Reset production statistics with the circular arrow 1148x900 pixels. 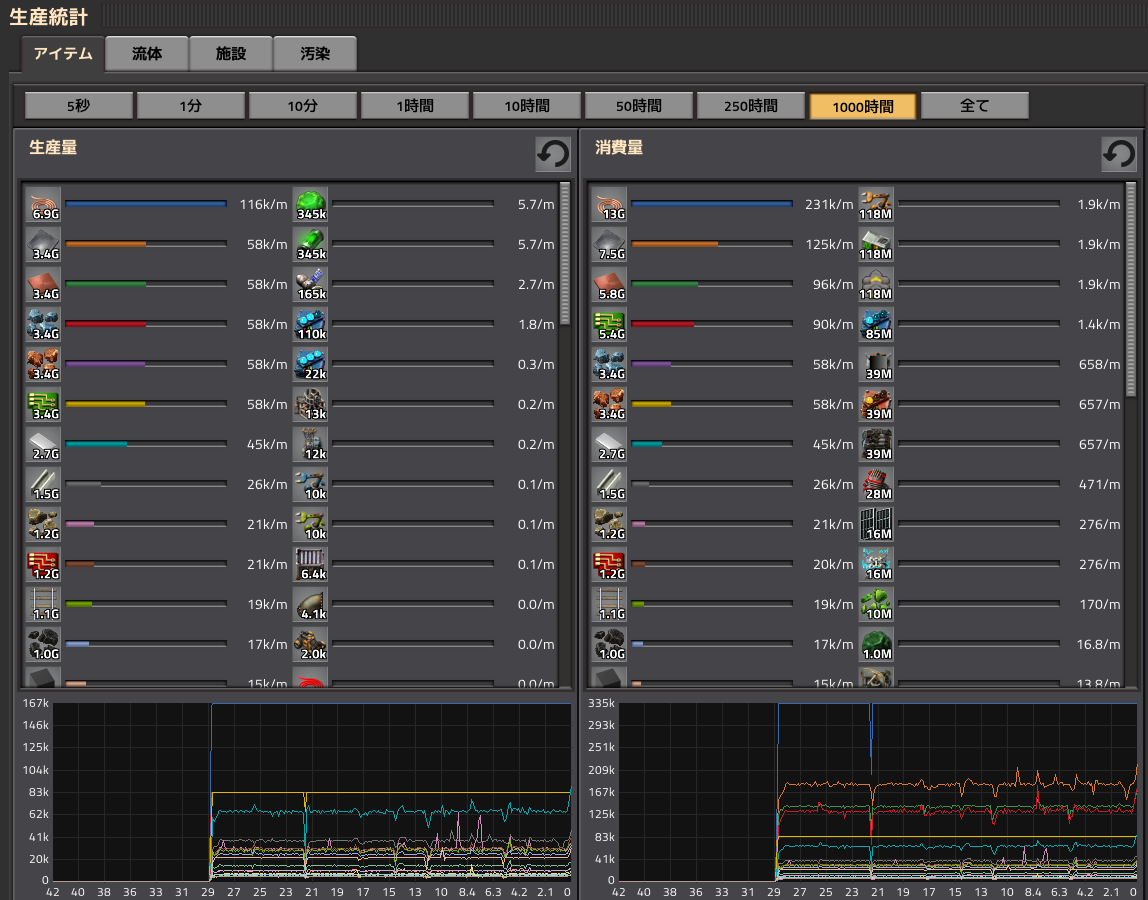[553, 154]
